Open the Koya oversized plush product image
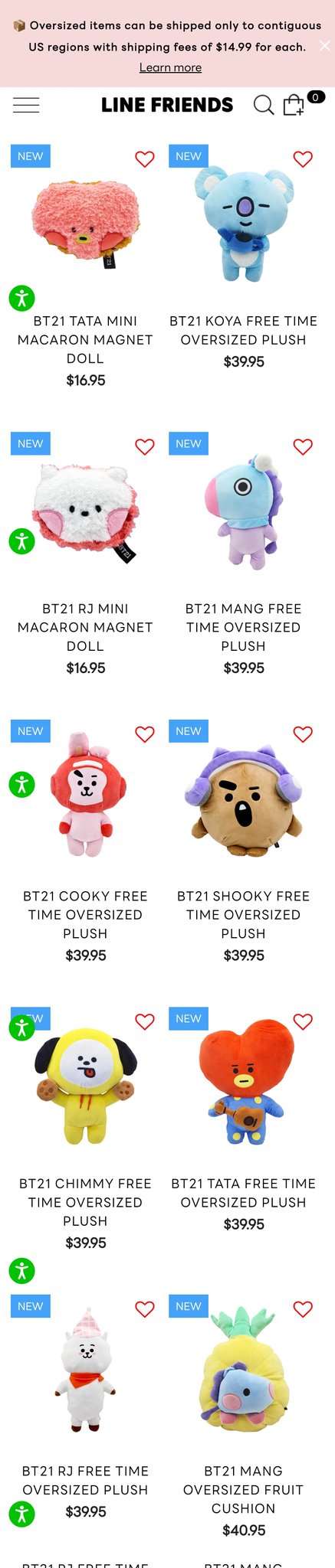 coord(243,224)
